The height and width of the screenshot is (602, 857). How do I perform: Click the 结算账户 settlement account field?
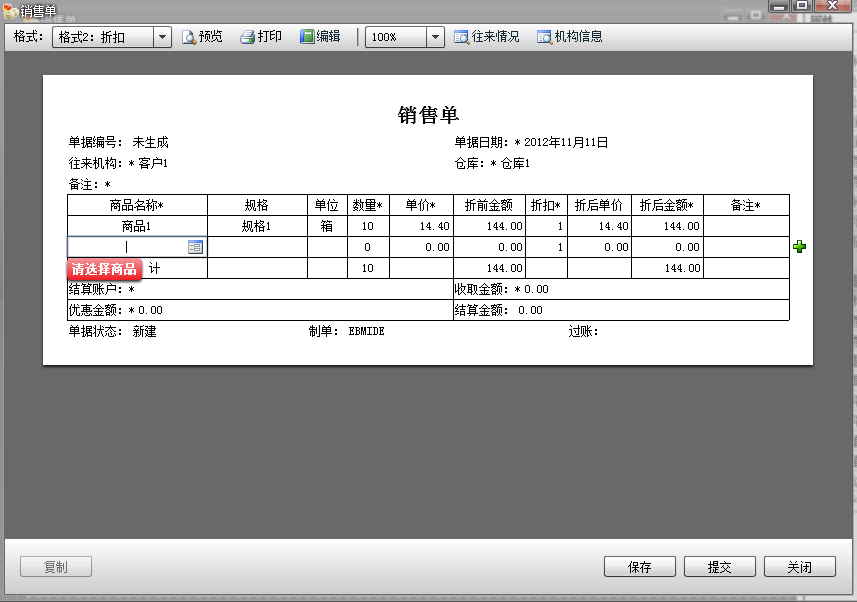pos(260,289)
